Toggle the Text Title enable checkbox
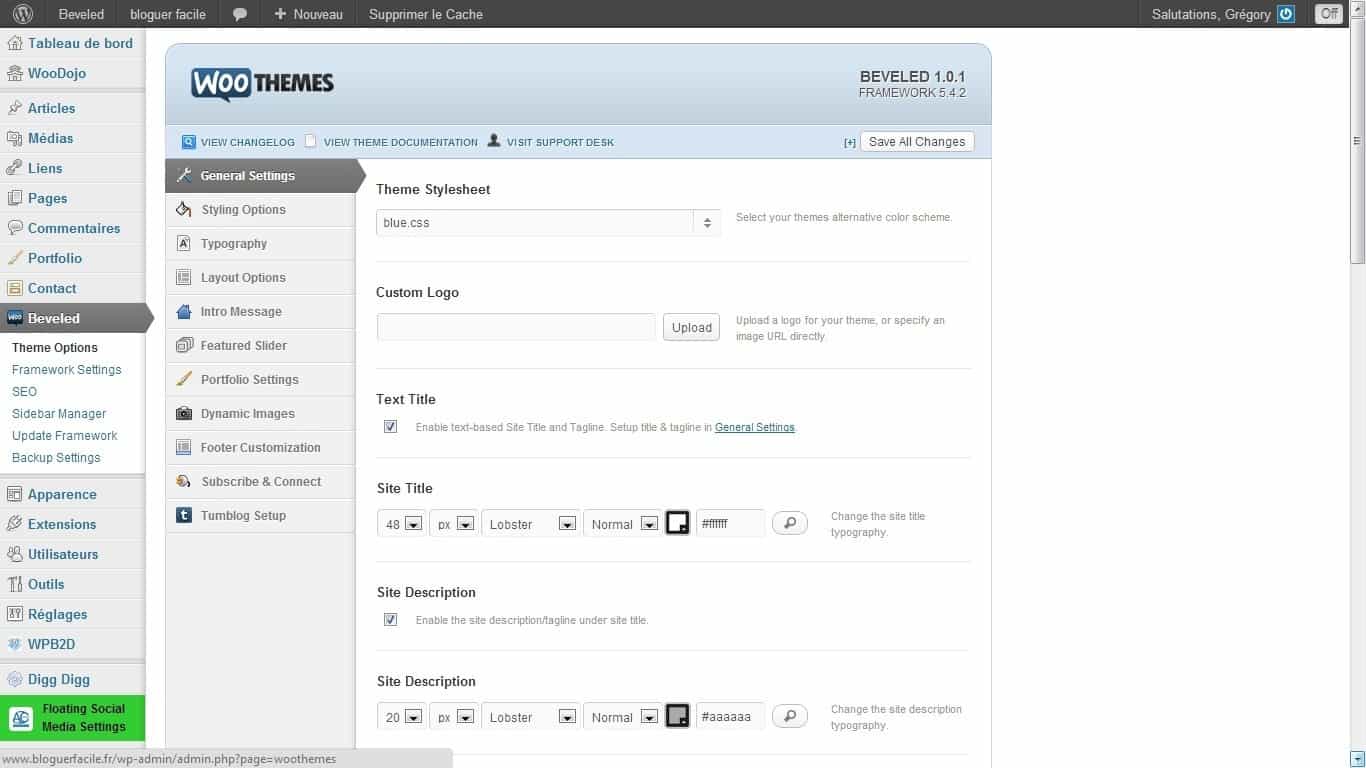 coord(391,427)
